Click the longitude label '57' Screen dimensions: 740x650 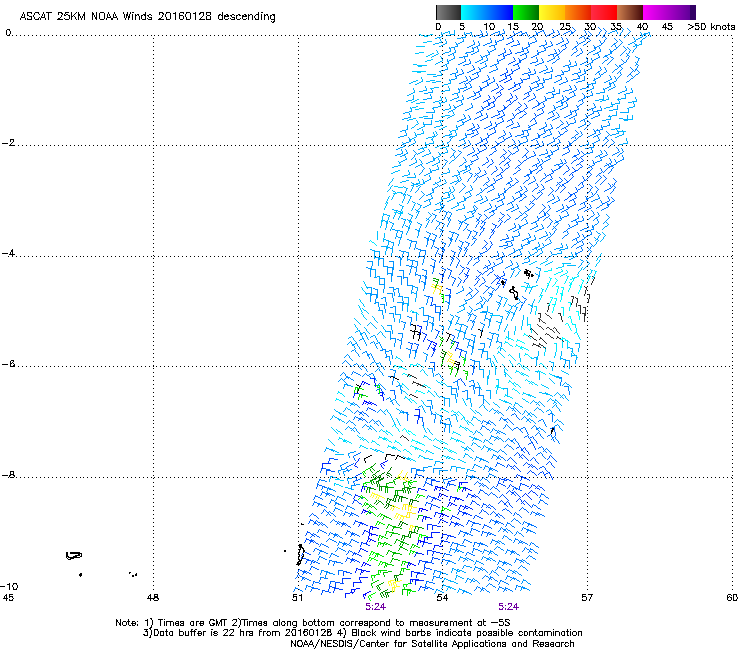tap(587, 598)
